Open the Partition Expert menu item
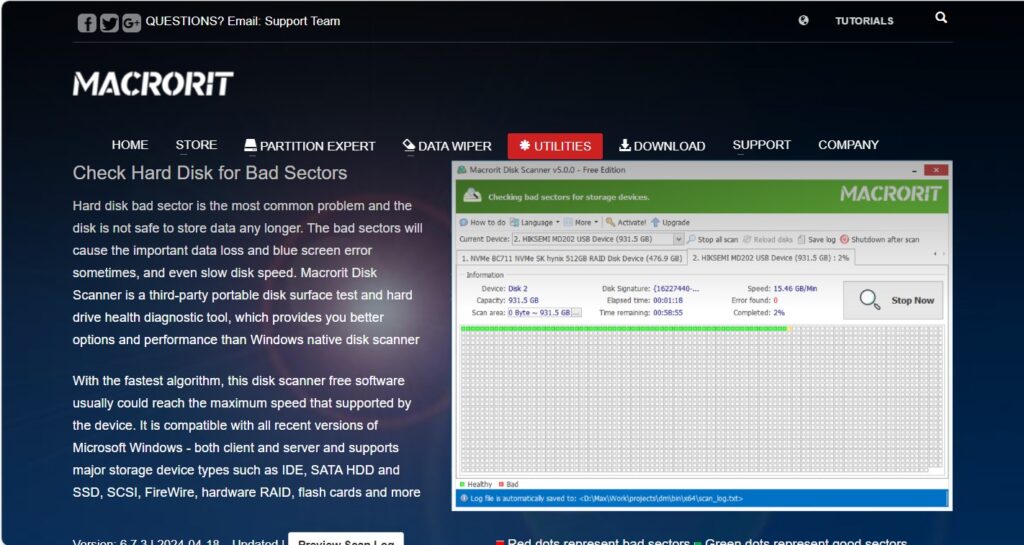Image resolution: width=1024 pixels, height=545 pixels. (310, 146)
